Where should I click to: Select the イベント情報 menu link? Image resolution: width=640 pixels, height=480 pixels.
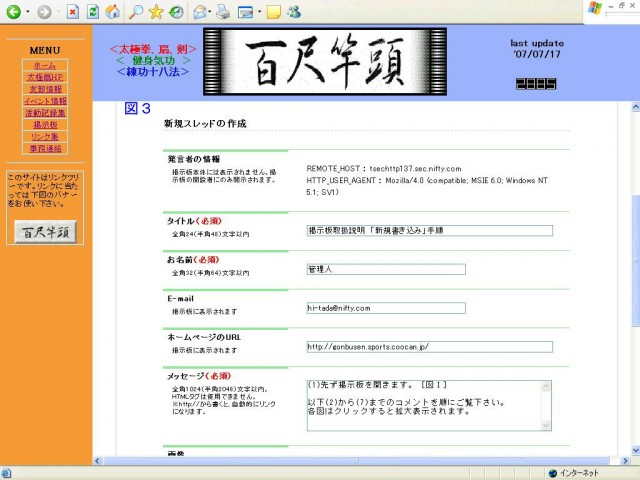(x=44, y=101)
